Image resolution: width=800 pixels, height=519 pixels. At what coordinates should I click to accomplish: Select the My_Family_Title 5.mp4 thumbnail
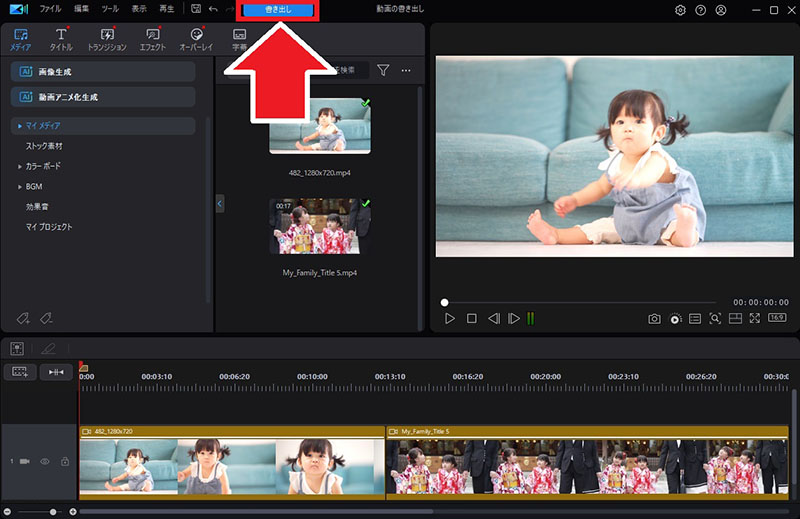tap(320, 226)
